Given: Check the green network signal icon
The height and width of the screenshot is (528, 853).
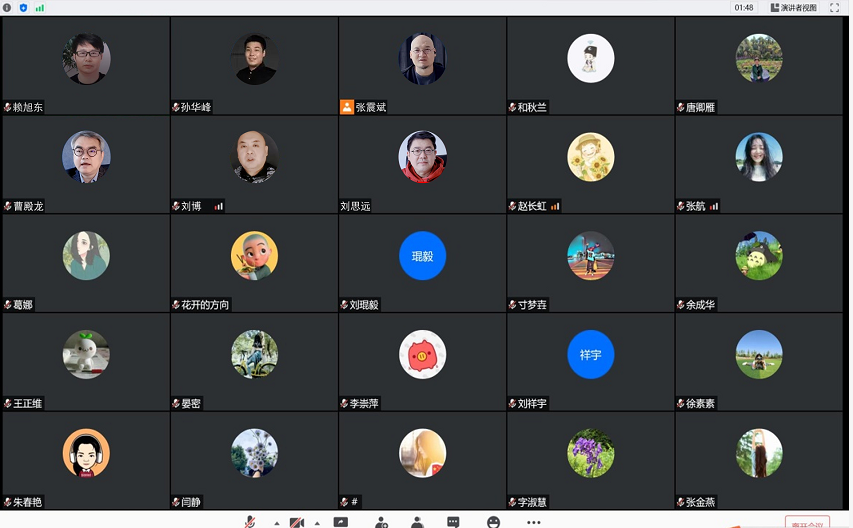Looking at the screenshot, I should [40, 8].
